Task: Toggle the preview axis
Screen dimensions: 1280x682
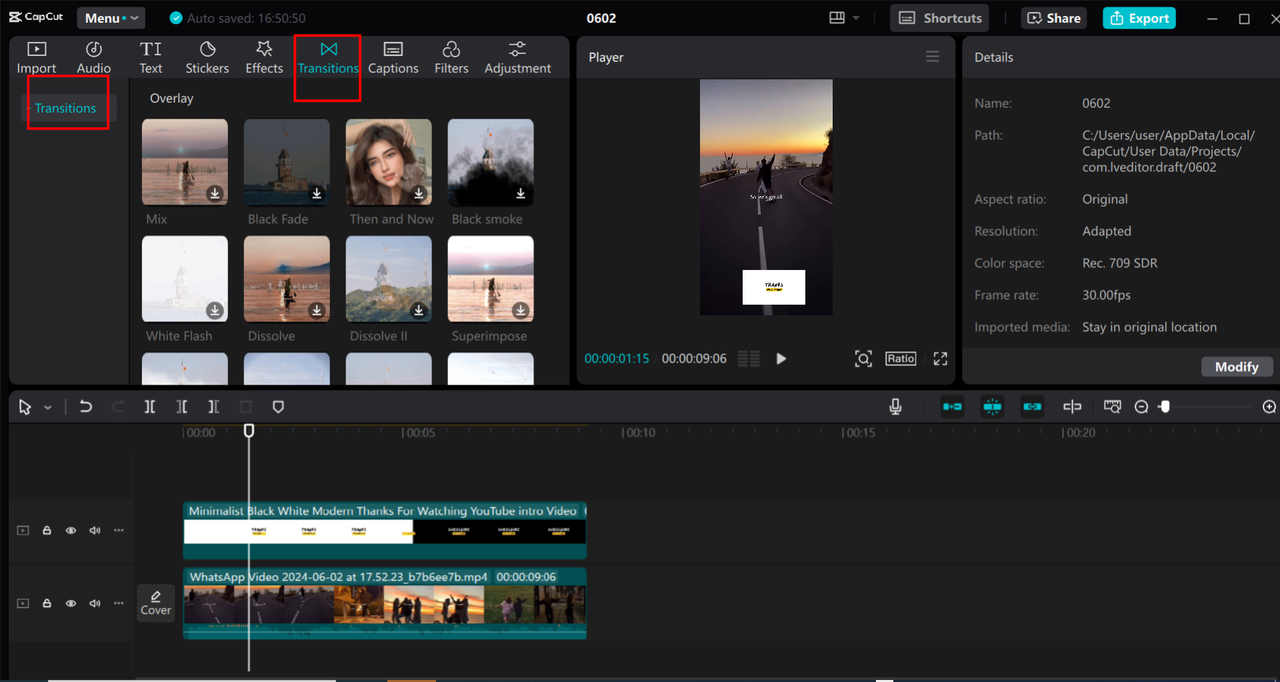Action: click(1072, 407)
